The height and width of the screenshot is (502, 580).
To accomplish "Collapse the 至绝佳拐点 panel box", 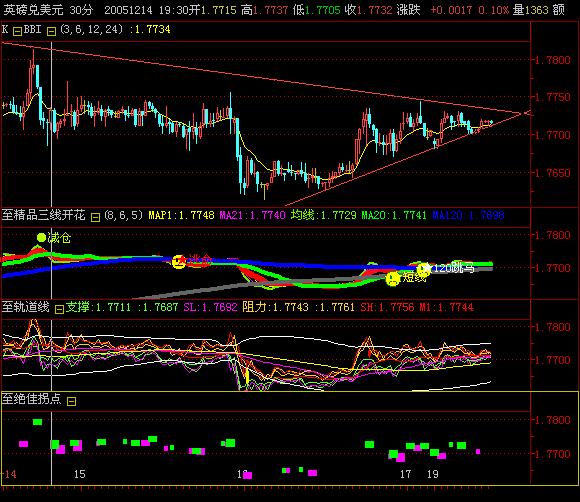I will [71, 401].
